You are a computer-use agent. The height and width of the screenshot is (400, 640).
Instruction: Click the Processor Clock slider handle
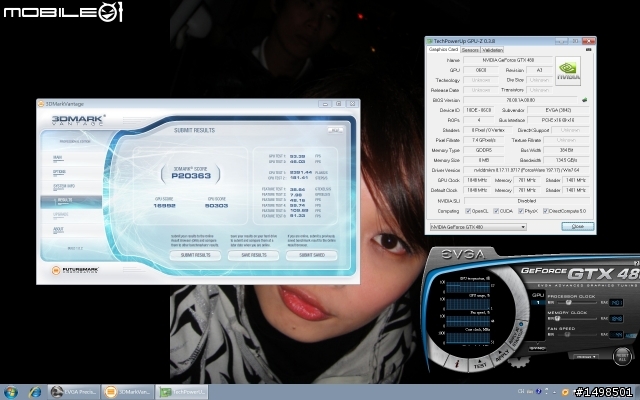(569, 302)
